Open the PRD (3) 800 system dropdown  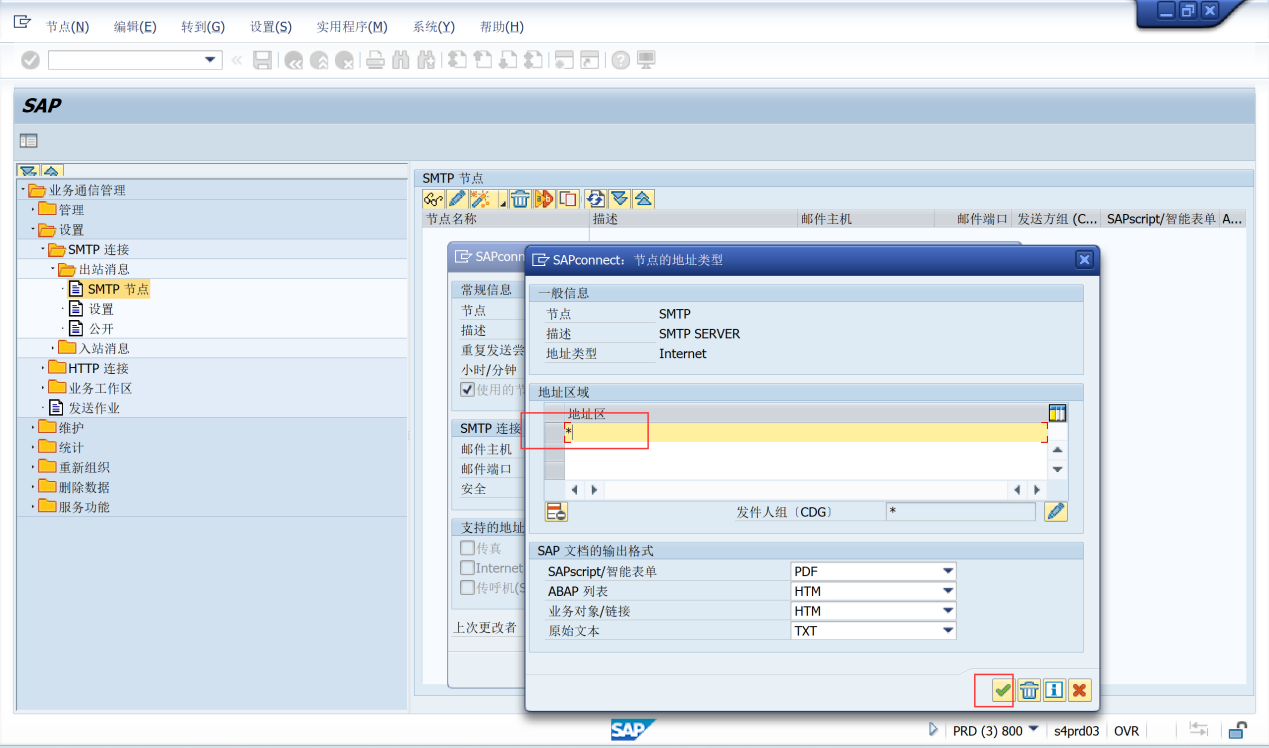[x=1033, y=730]
